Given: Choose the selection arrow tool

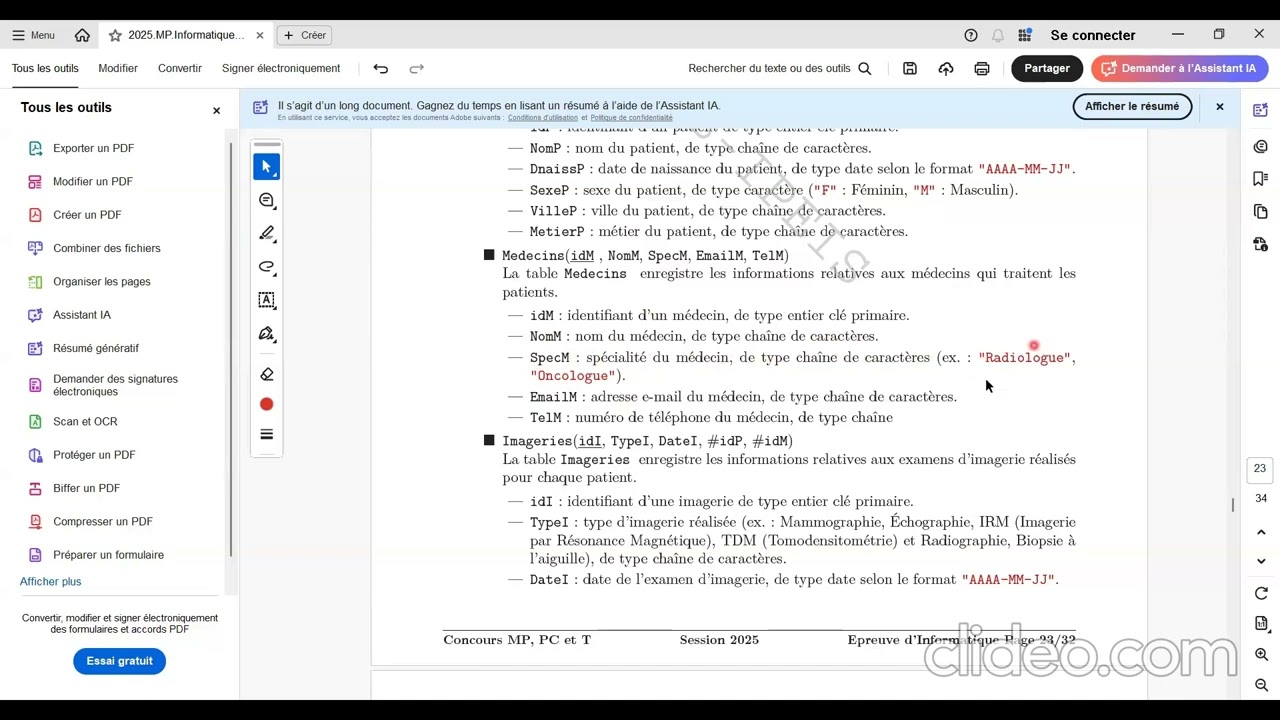Looking at the screenshot, I should click(x=266, y=167).
